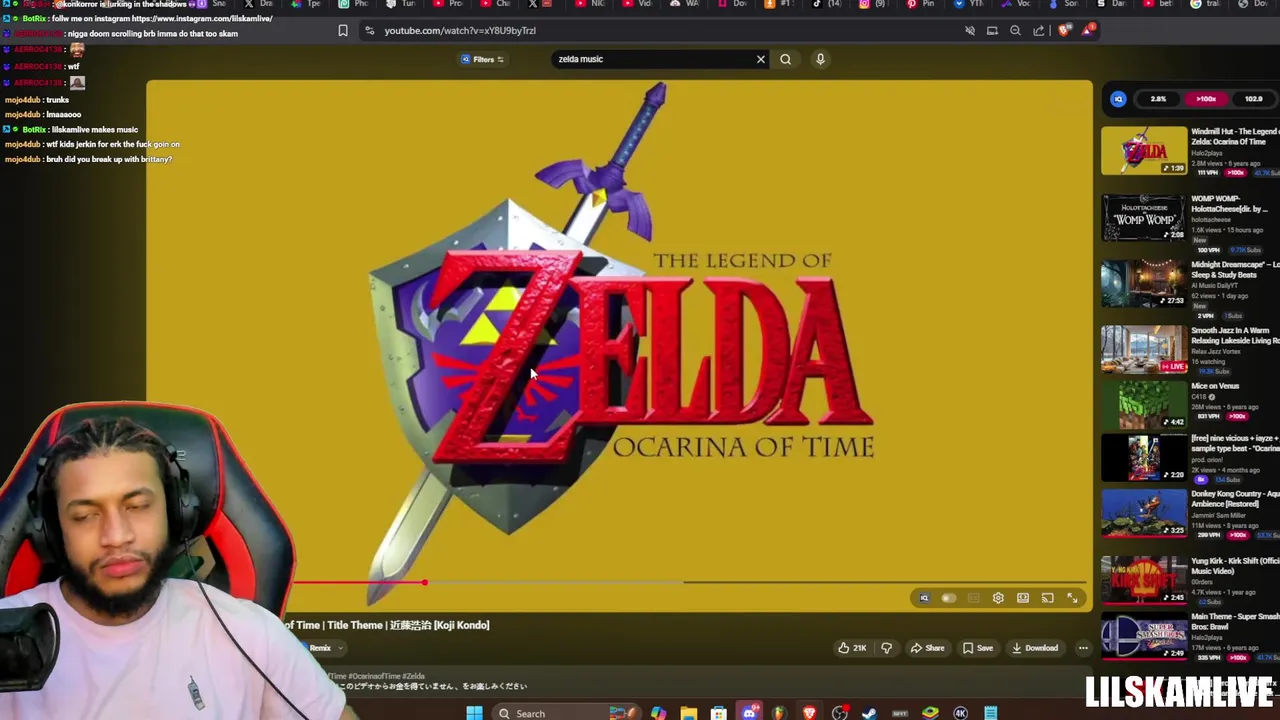Click the Brave Rewards triangle icon
The width and height of the screenshot is (1280, 720).
click(1088, 30)
